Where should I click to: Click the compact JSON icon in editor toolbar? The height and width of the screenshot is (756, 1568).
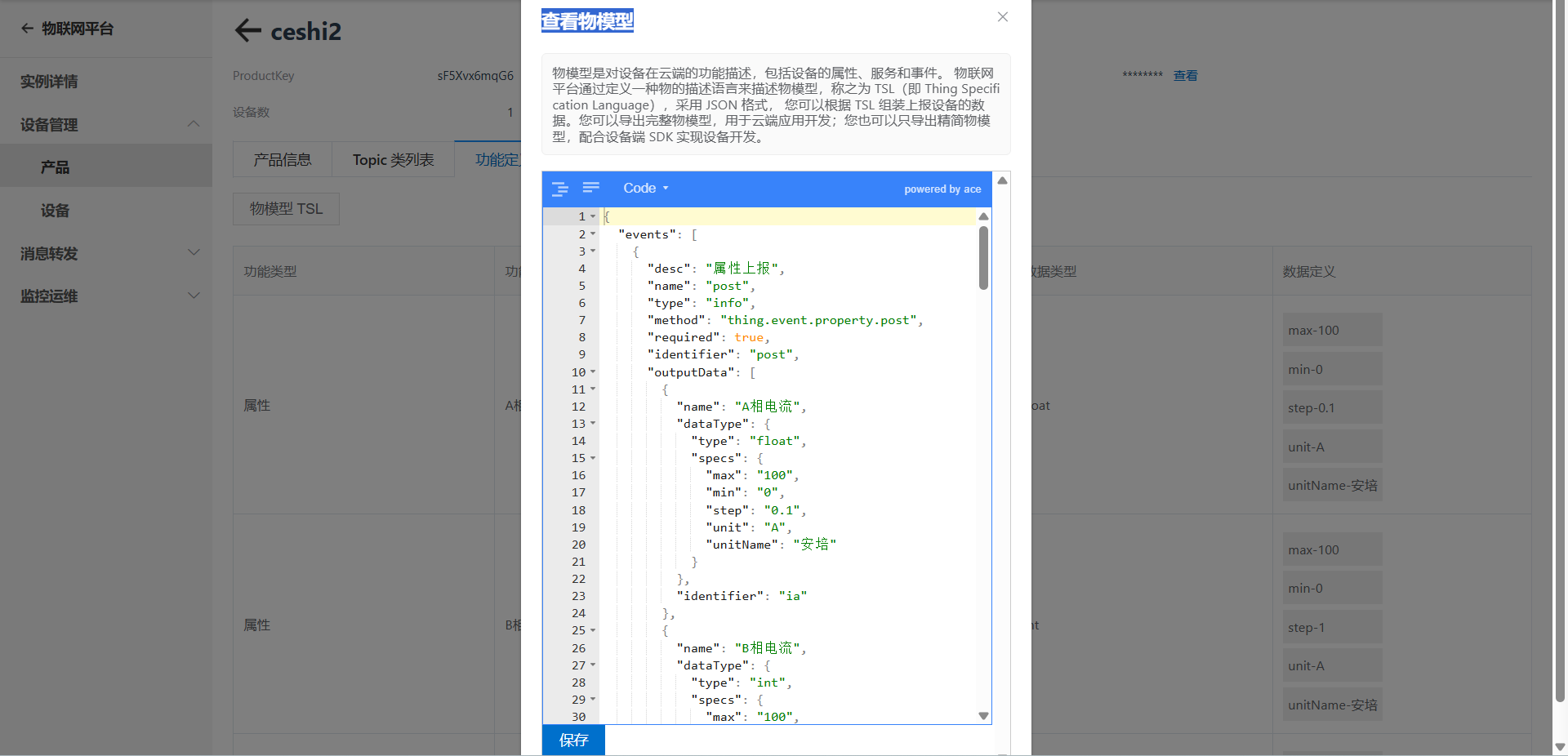591,189
